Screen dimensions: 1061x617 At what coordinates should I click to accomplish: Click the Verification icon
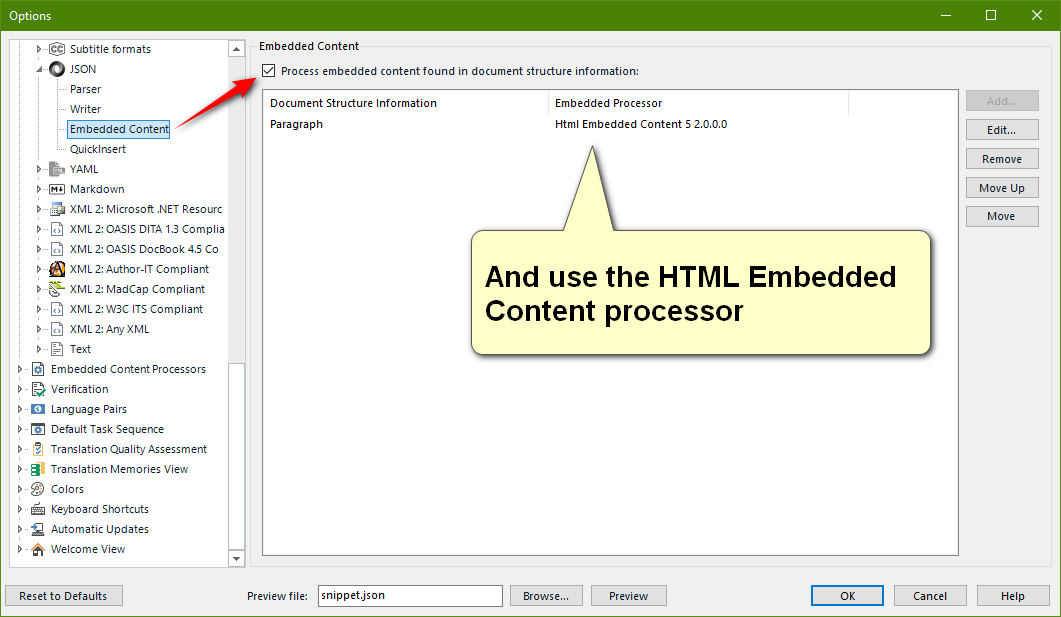tap(38, 389)
